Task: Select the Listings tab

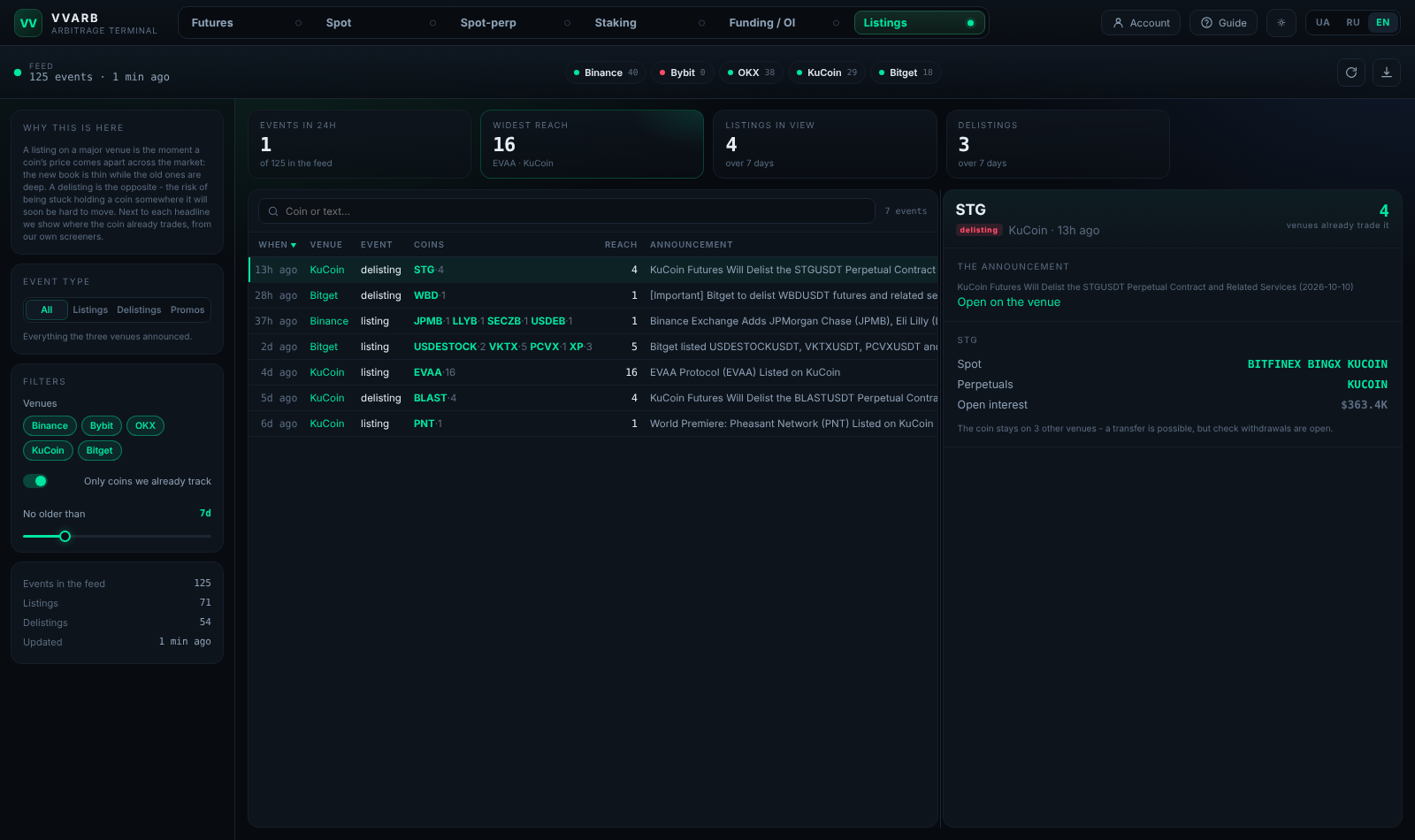Action: point(919,23)
